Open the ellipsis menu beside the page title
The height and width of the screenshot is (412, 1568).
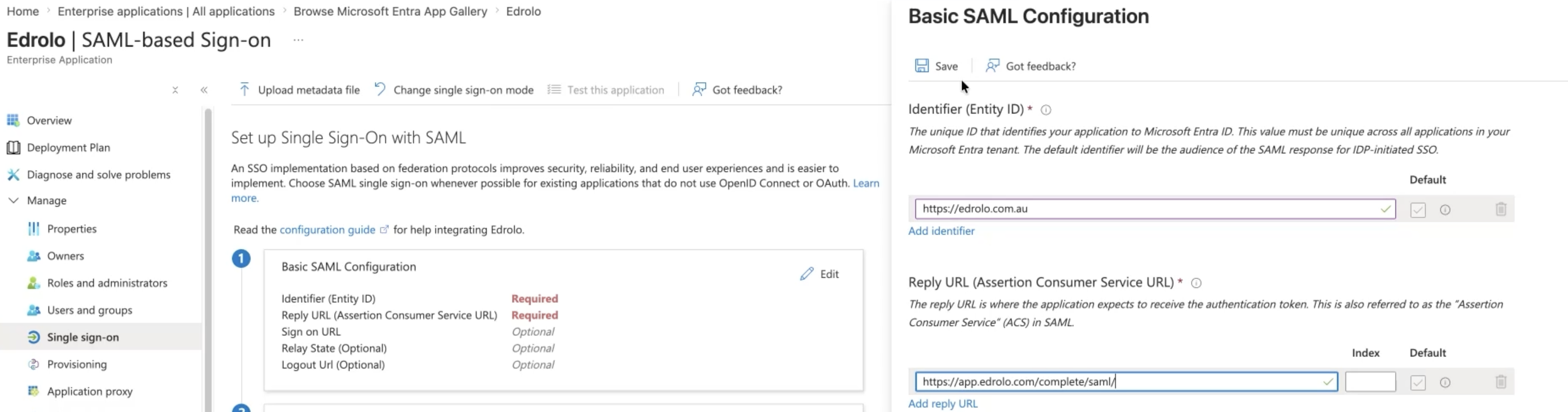coord(298,40)
